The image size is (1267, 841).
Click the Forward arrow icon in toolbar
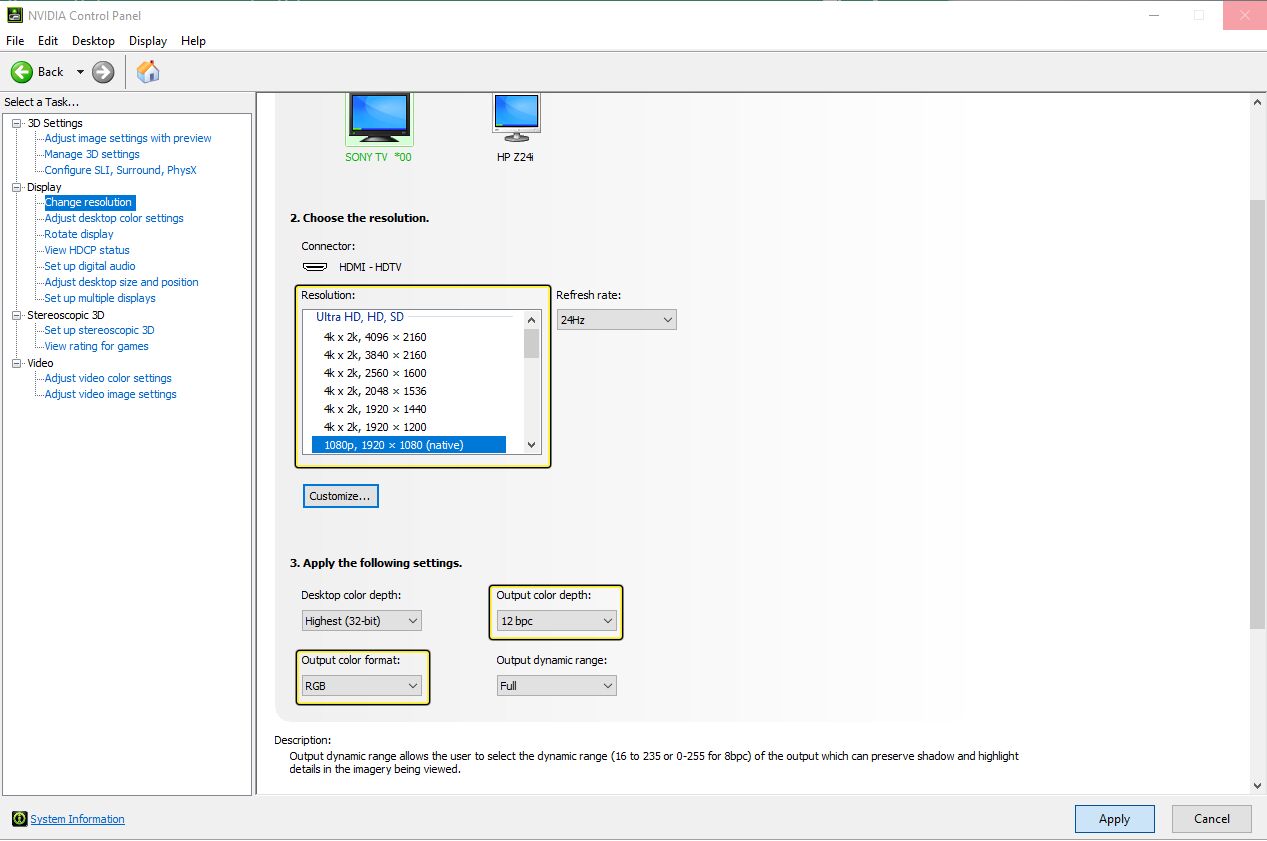(103, 72)
